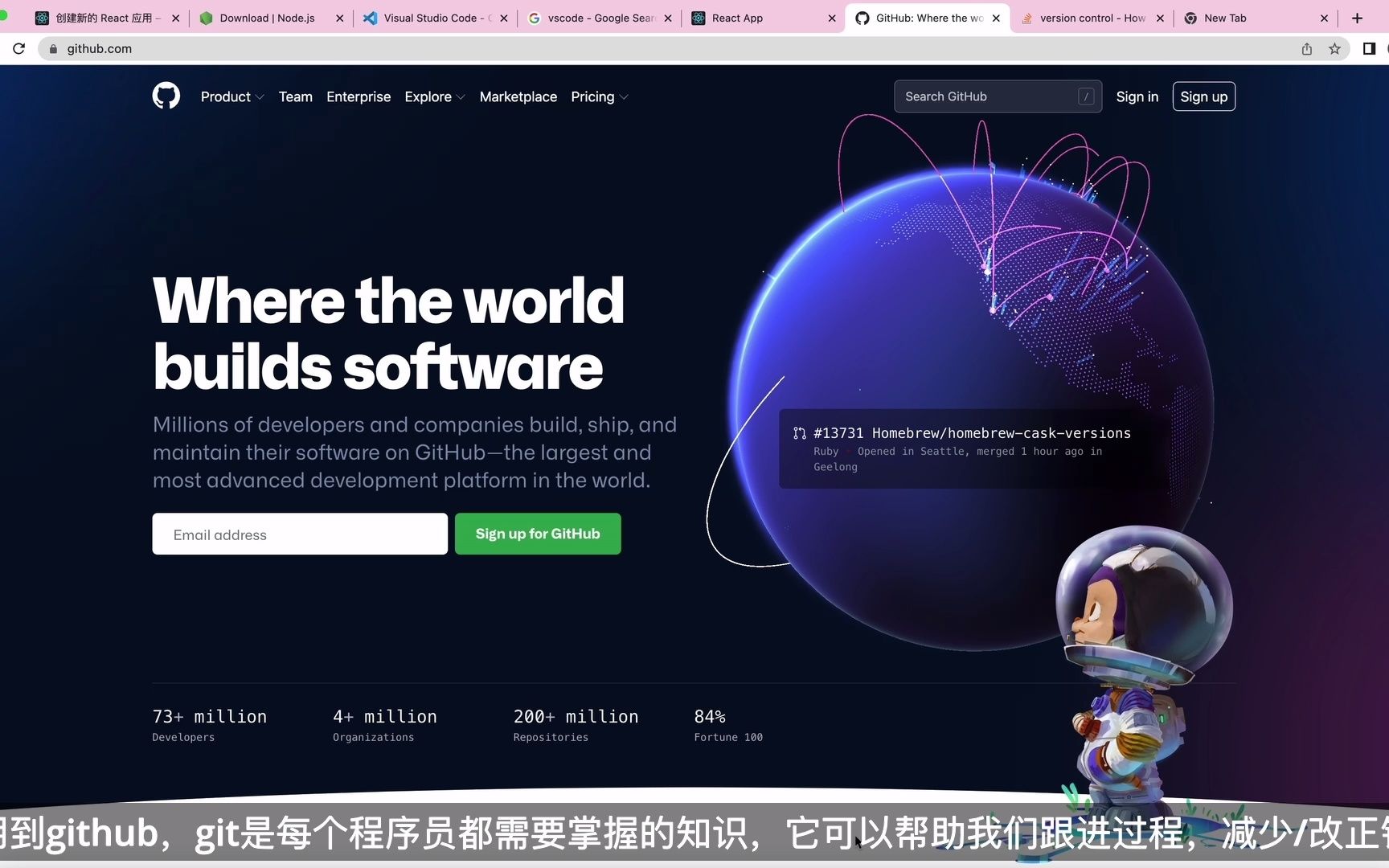Click the Sign up button in header
Screen dimensions: 1389x868
click(1203, 96)
